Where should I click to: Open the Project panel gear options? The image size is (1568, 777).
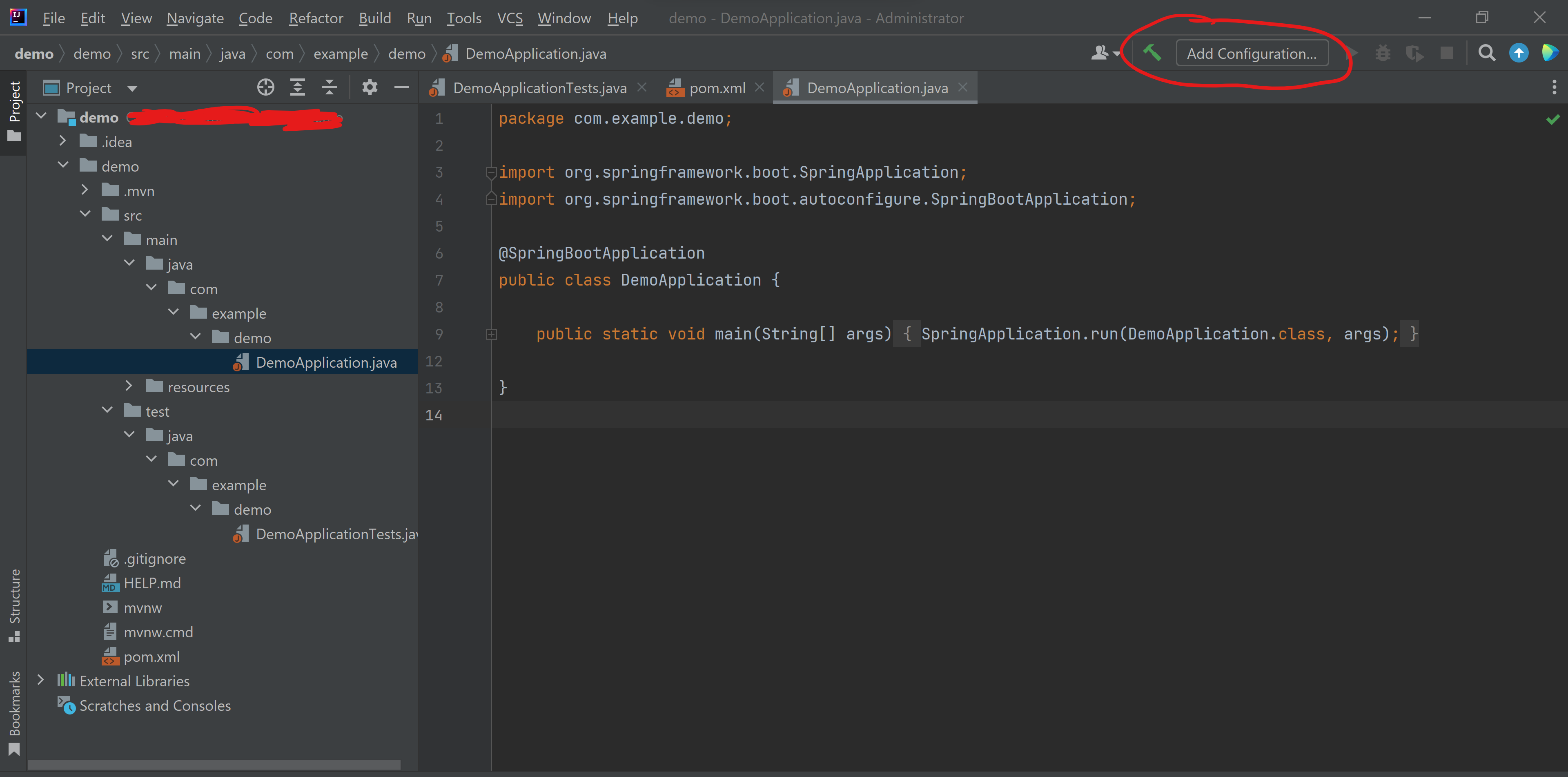coord(370,88)
